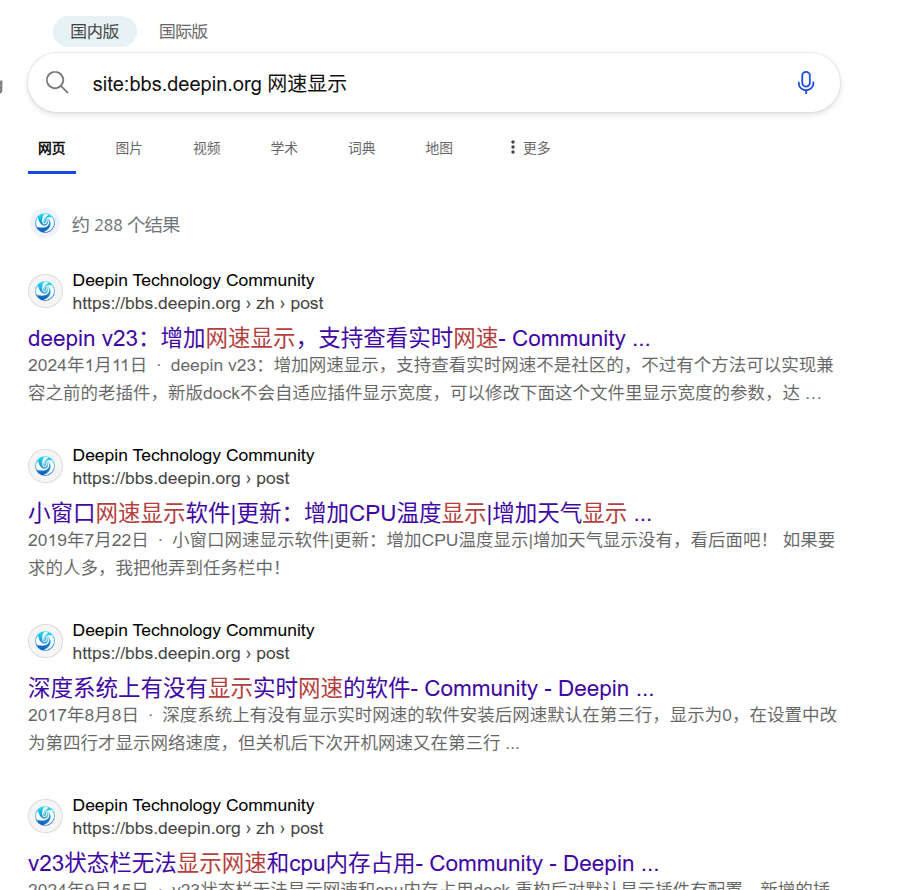This screenshot has height=890, width=900.
Task: Click the 约 288 个结果 count text
Action: 126,225
